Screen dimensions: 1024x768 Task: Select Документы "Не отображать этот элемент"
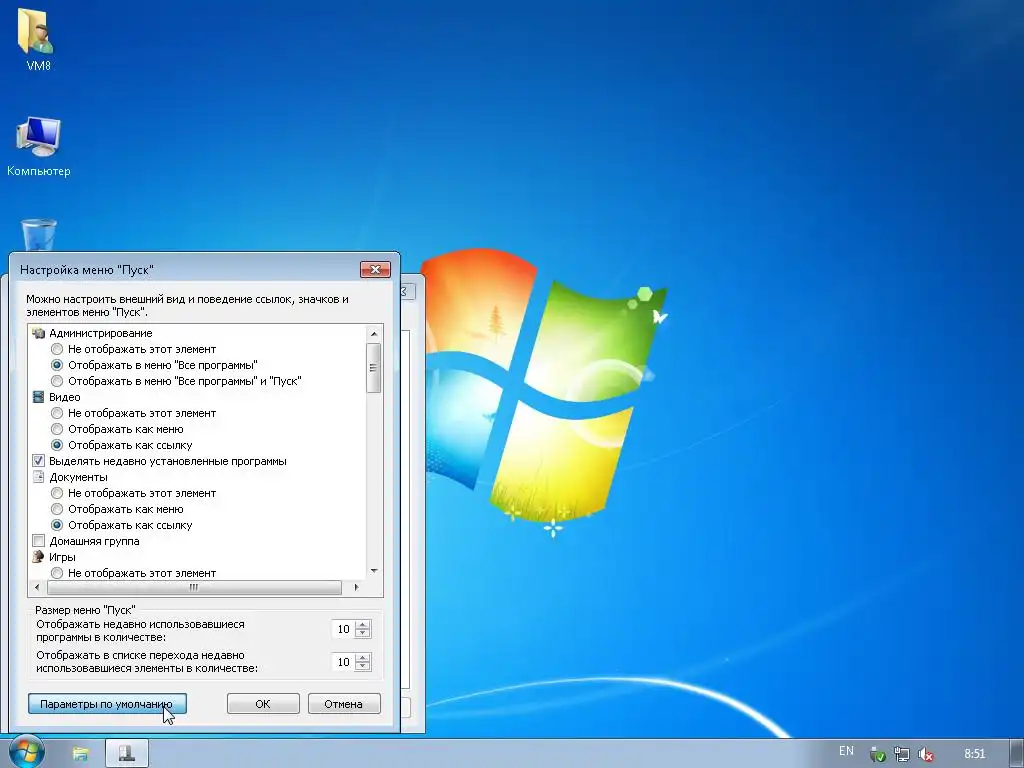[x=57, y=493]
